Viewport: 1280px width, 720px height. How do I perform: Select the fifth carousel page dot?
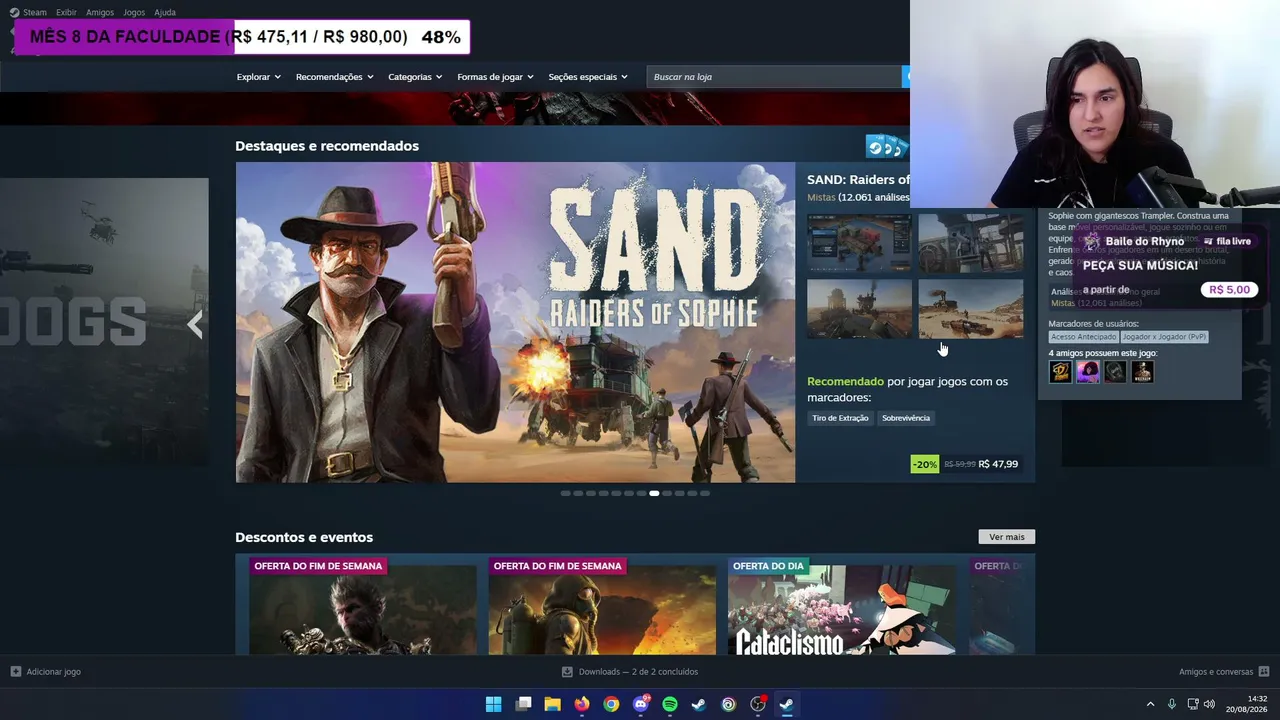tap(616, 493)
